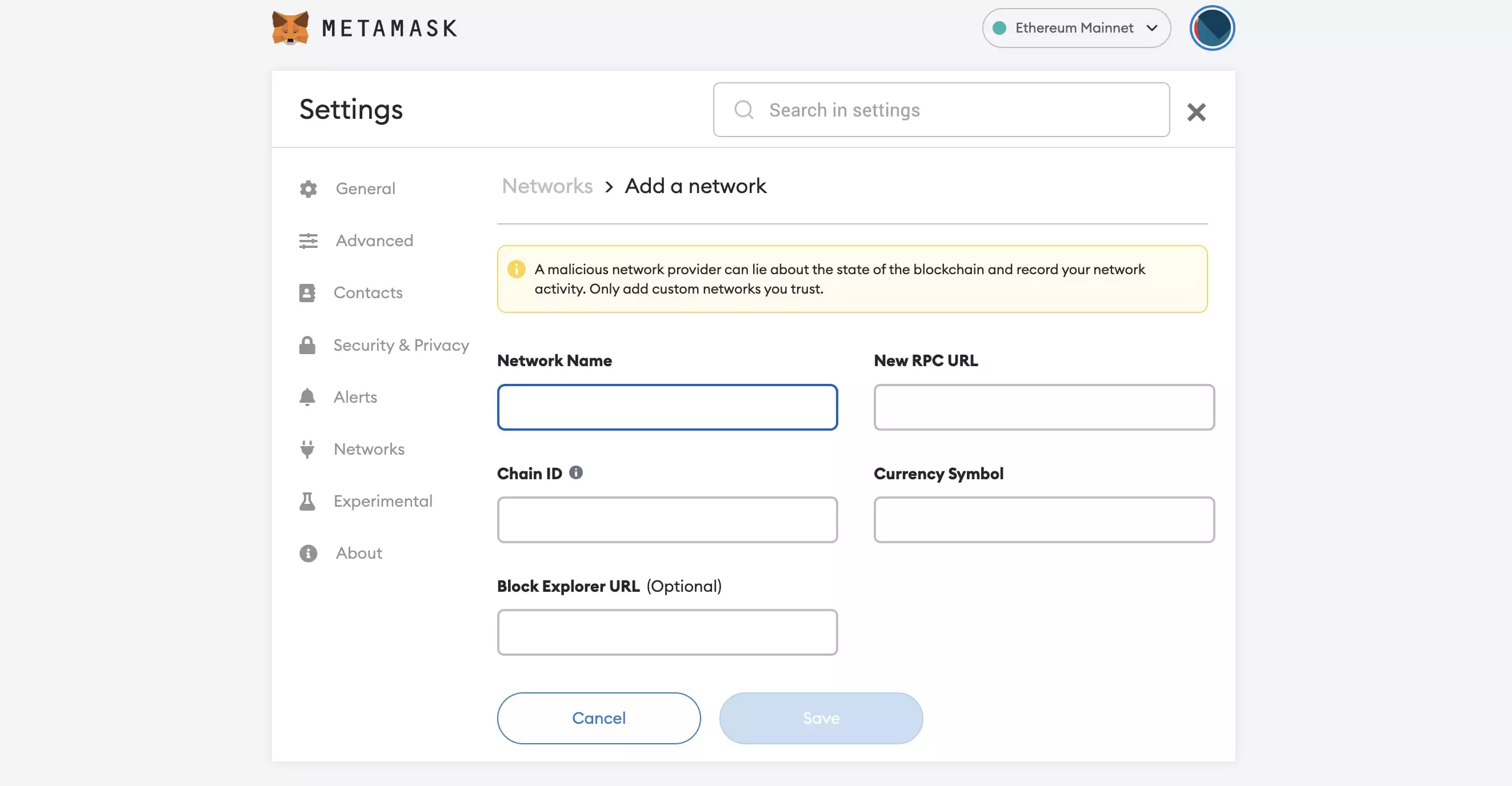Click the Currency Symbol input field
This screenshot has width=1512, height=786.
pyautogui.click(x=1043, y=520)
